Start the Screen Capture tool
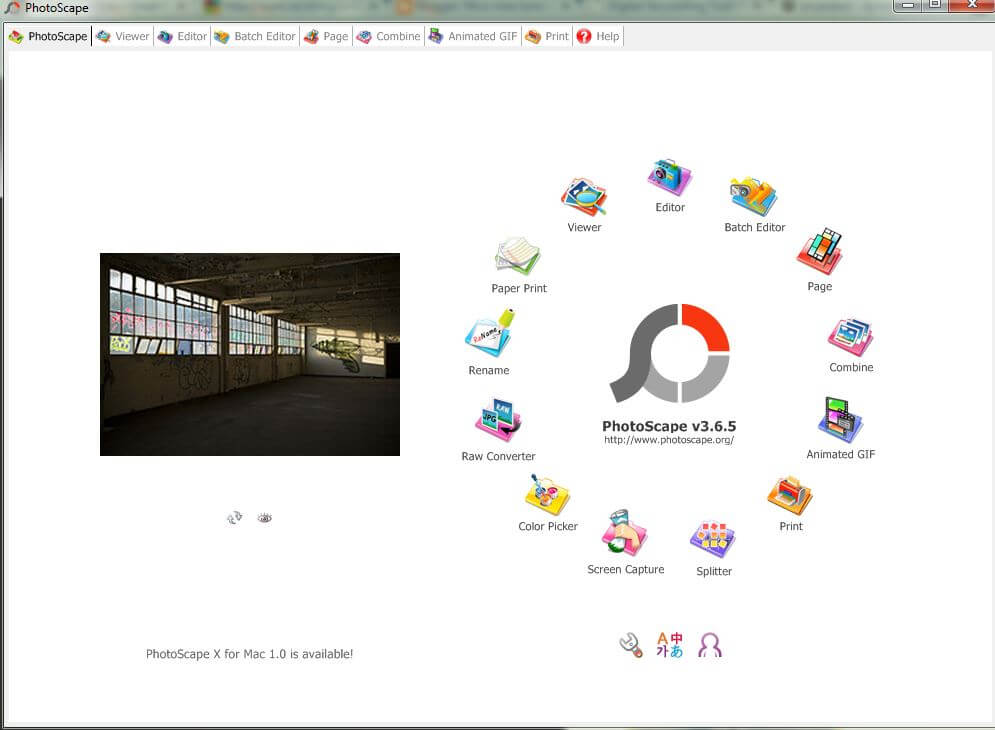 tap(625, 535)
